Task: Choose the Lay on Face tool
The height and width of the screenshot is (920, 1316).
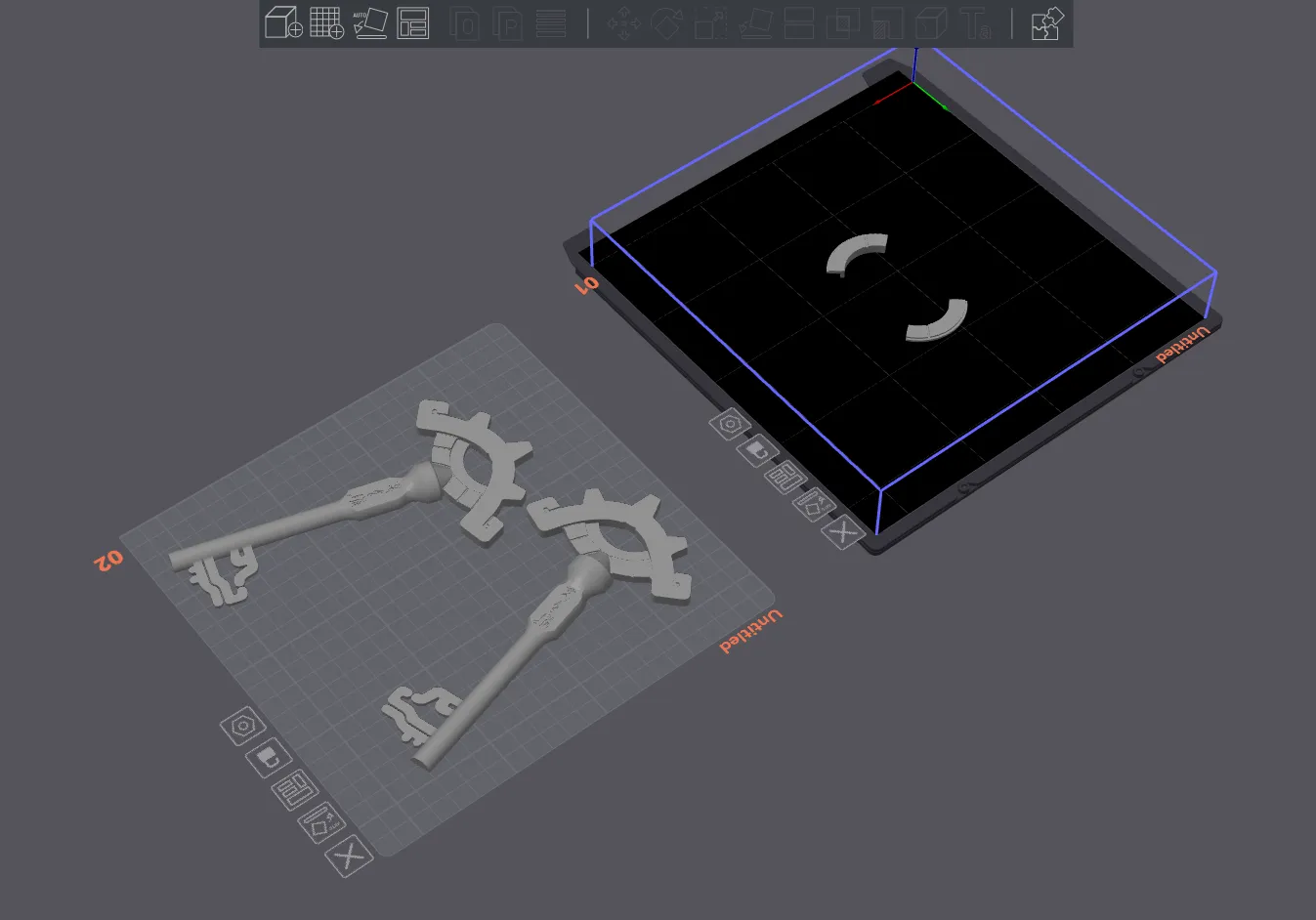Action: pyautogui.click(x=756, y=22)
